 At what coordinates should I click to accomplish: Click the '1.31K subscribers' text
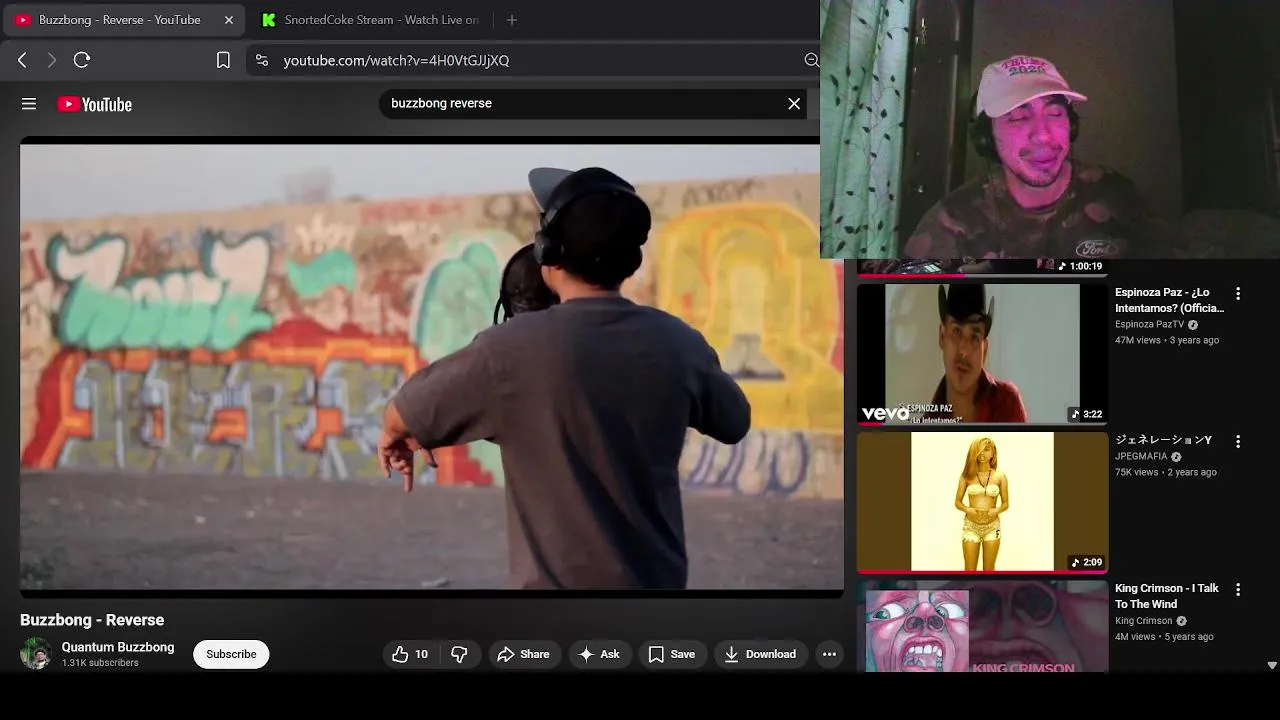click(100, 663)
